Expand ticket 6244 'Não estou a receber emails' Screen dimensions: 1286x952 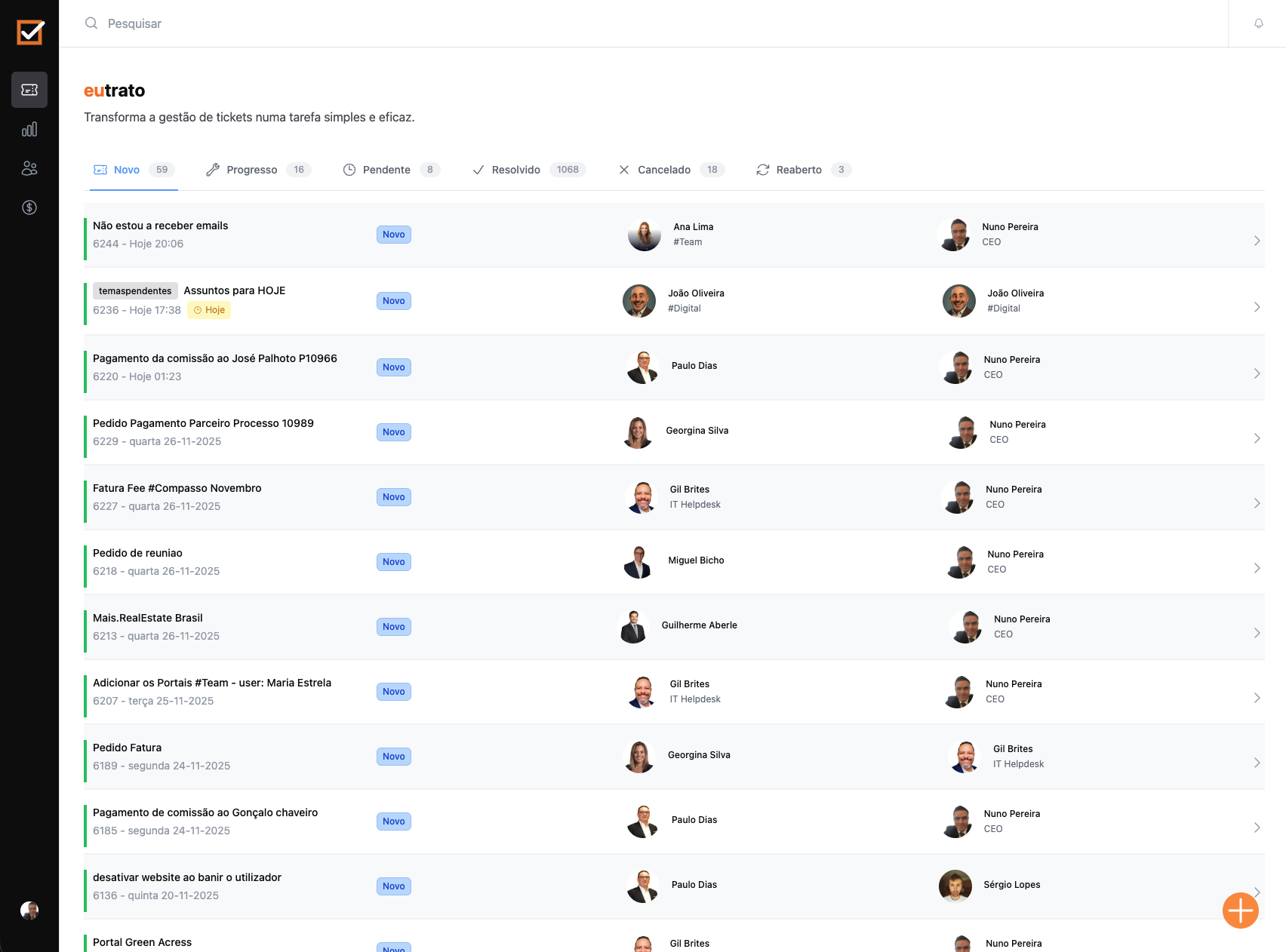[x=1256, y=239]
